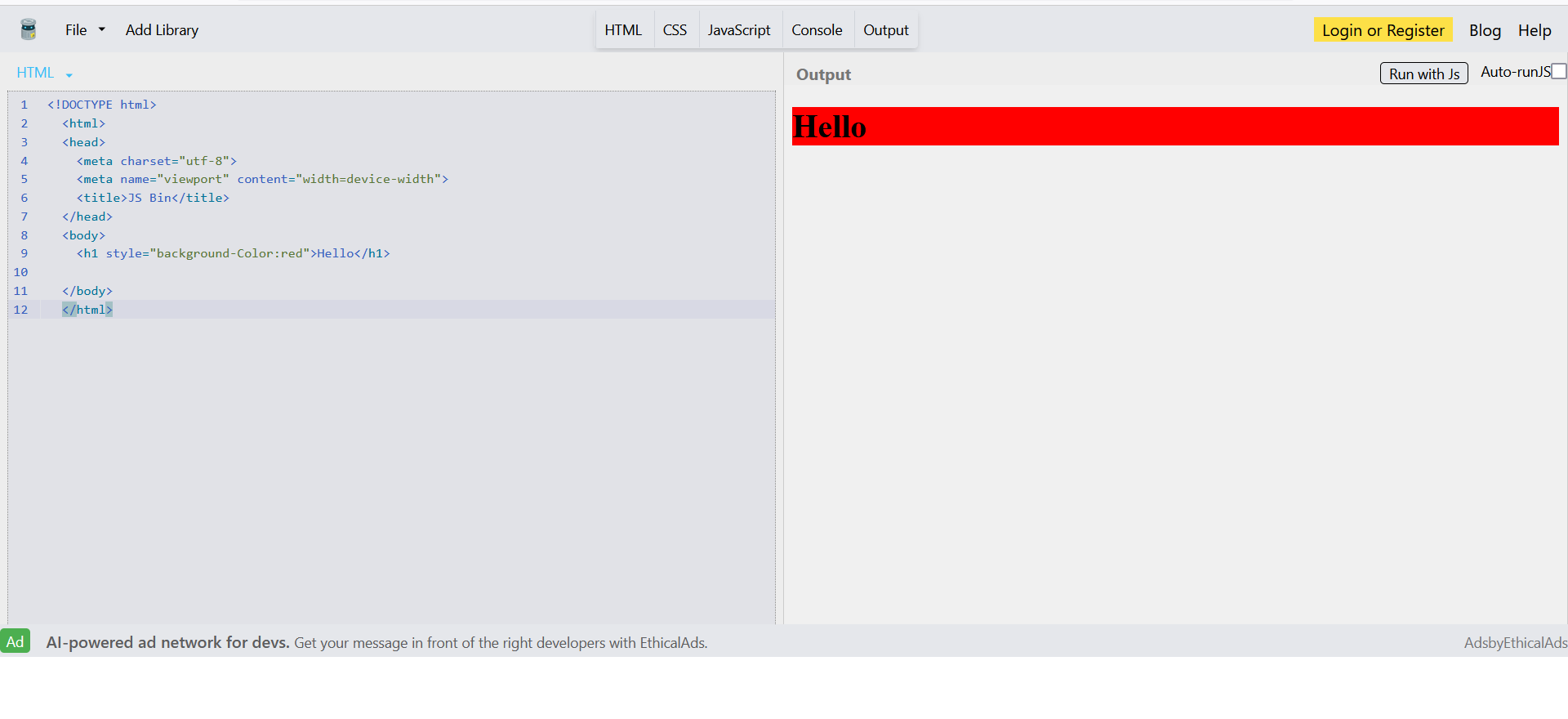The height and width of the screenshot is (719, 1568).
Task: Enable the Auto-run JS checkbox
Action: point(1559,71)
